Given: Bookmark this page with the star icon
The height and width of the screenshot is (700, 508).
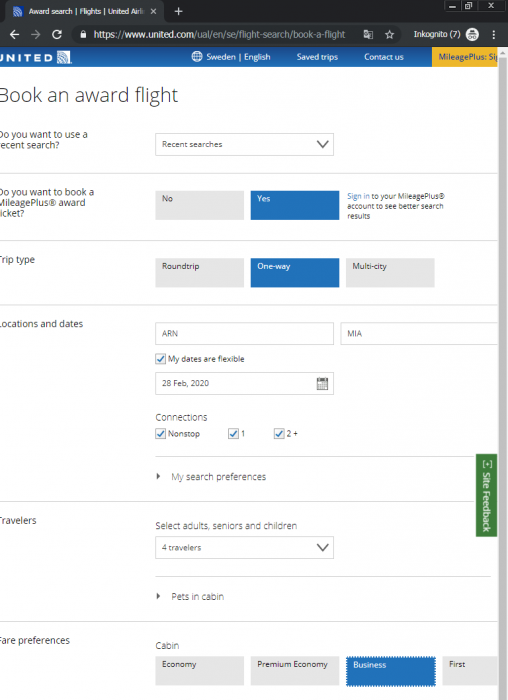Looking at the screenshot, I should 390,34.
